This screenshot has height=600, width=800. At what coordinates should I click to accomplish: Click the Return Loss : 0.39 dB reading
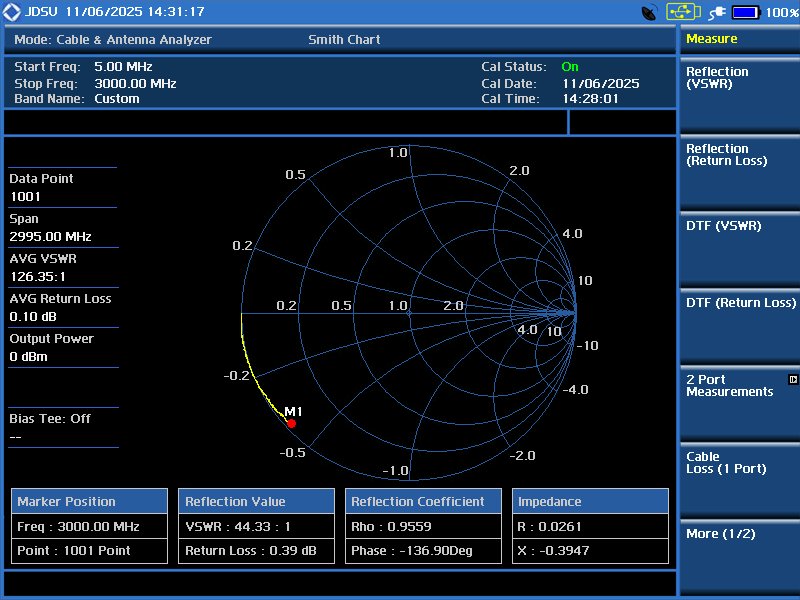pos(257,551)
